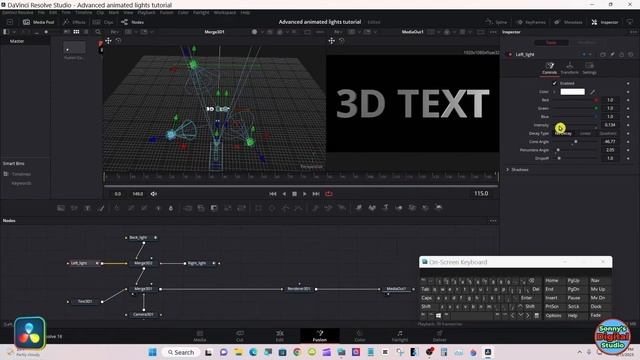Open the Inspector panel options menu
Viewport: 640px width, 360px height.
(633, 32)
